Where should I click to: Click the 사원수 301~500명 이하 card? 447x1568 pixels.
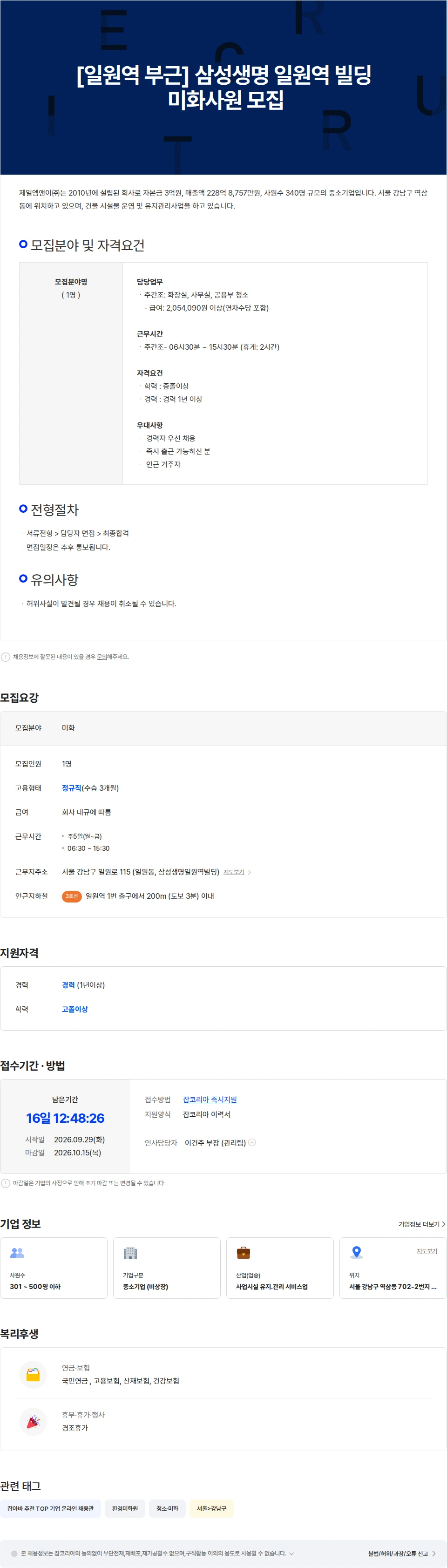[x=54, y=1268]
